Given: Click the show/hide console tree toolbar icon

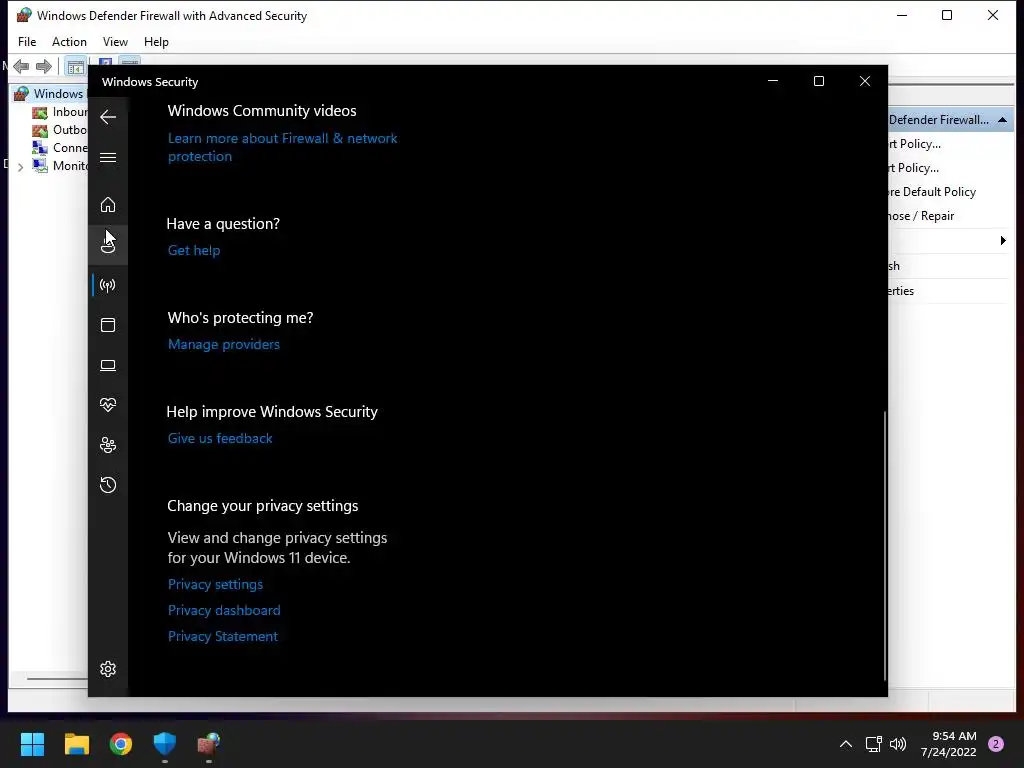Looking at the screenshot, I should [76, 67].
